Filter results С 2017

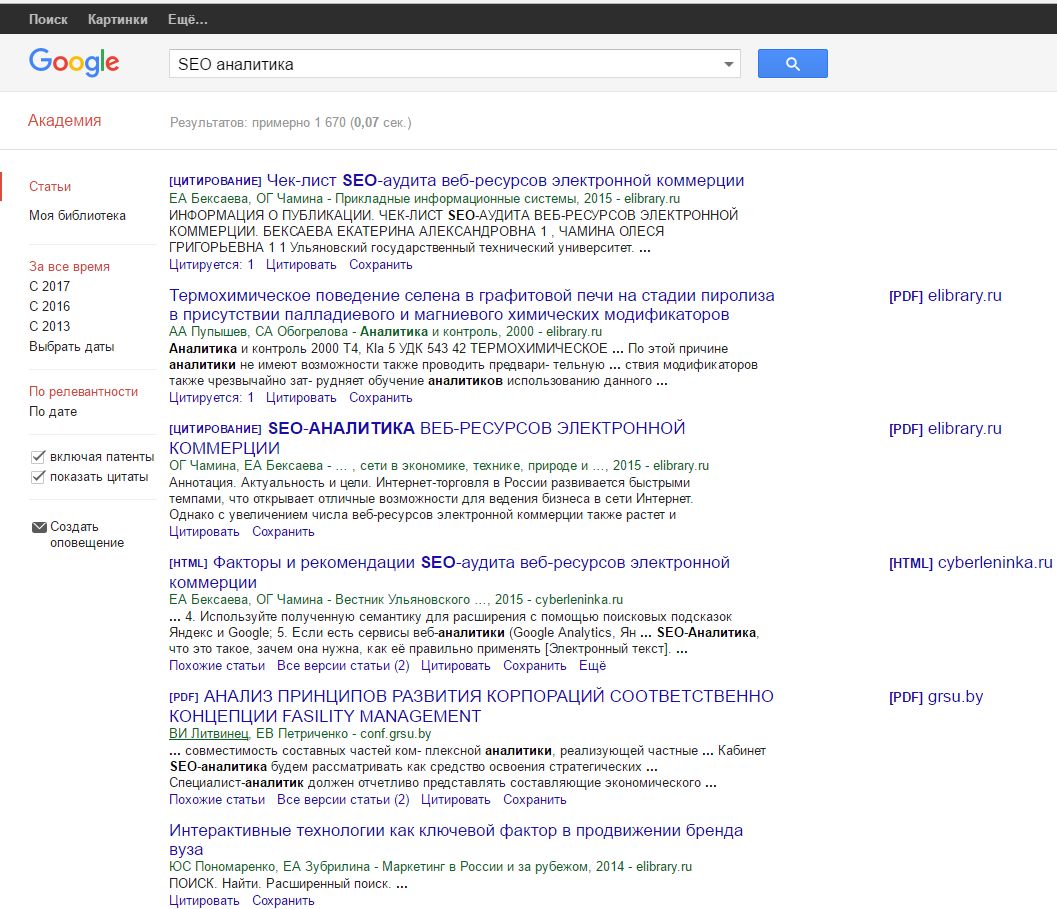click(50, 287)
